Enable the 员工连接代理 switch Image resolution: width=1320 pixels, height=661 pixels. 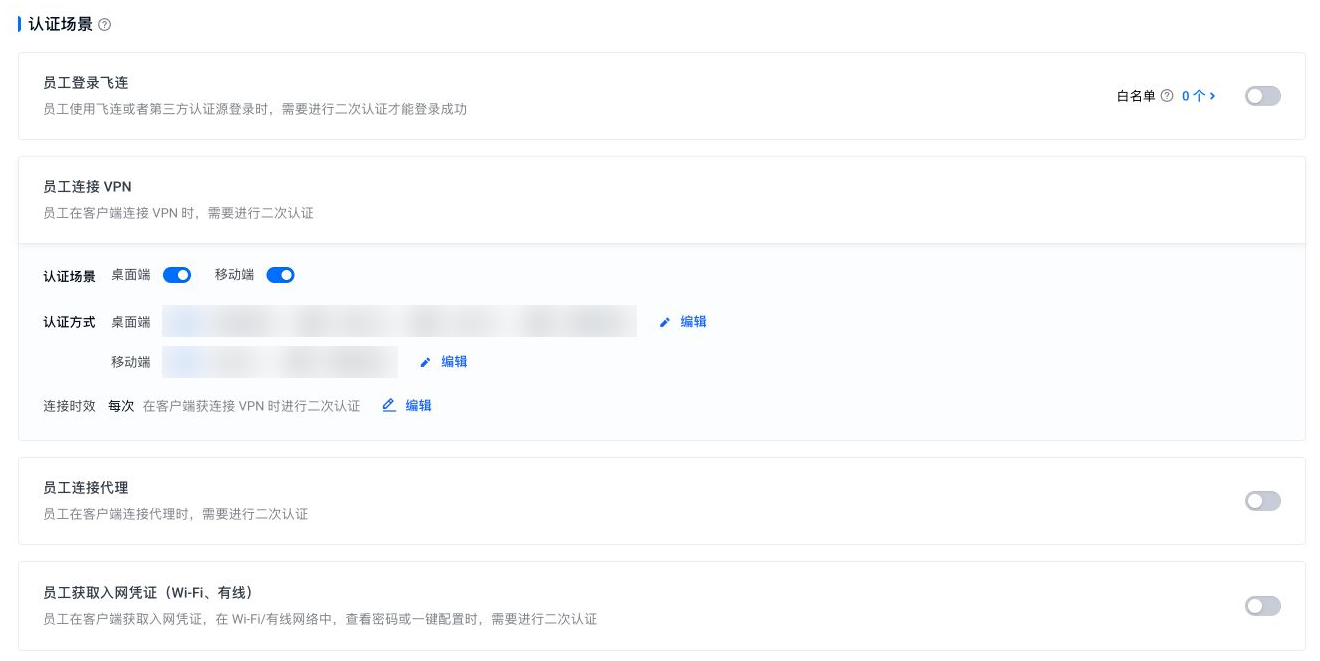(1262, 501)
